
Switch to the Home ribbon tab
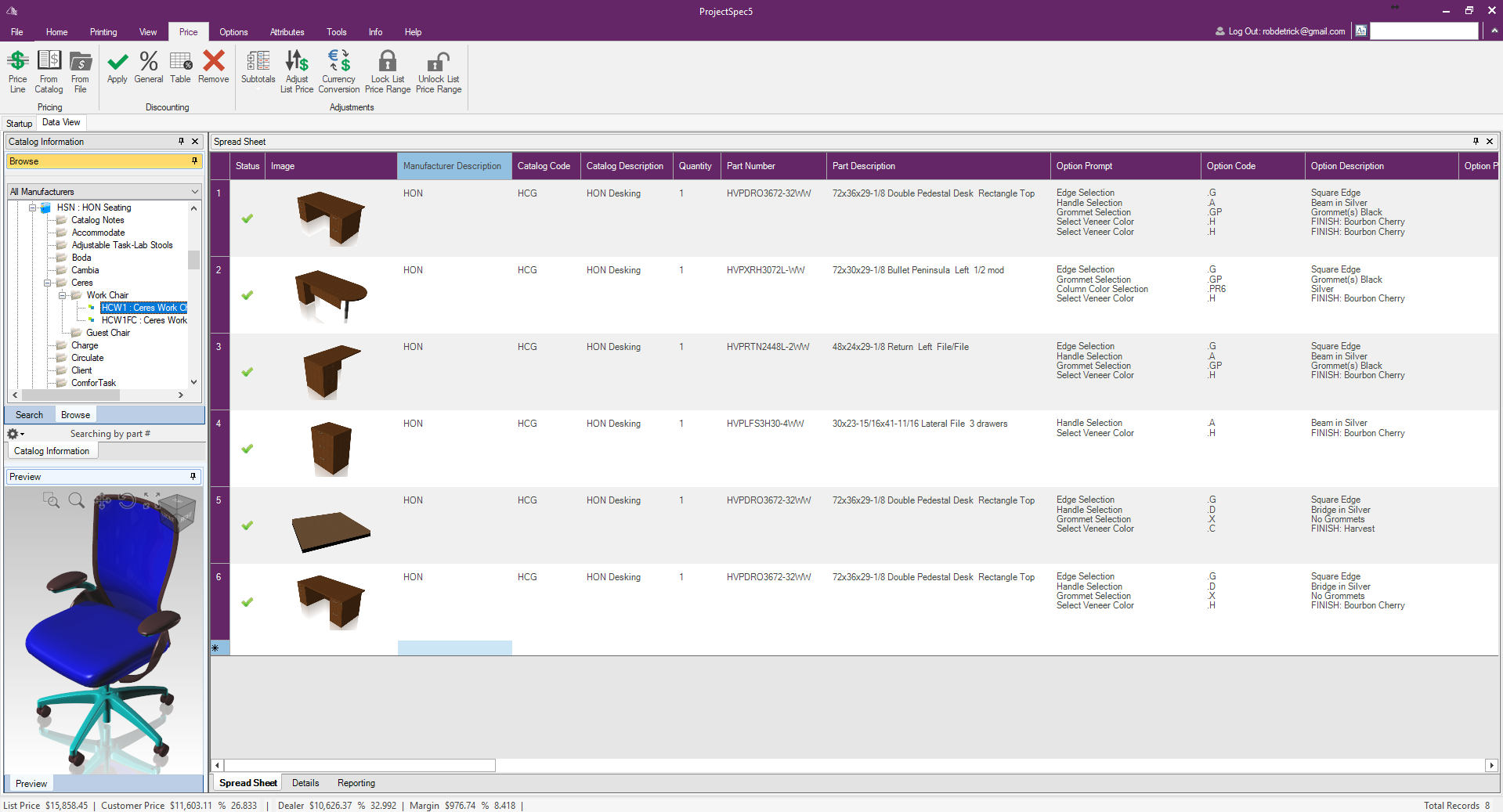(x=56, y=32)
